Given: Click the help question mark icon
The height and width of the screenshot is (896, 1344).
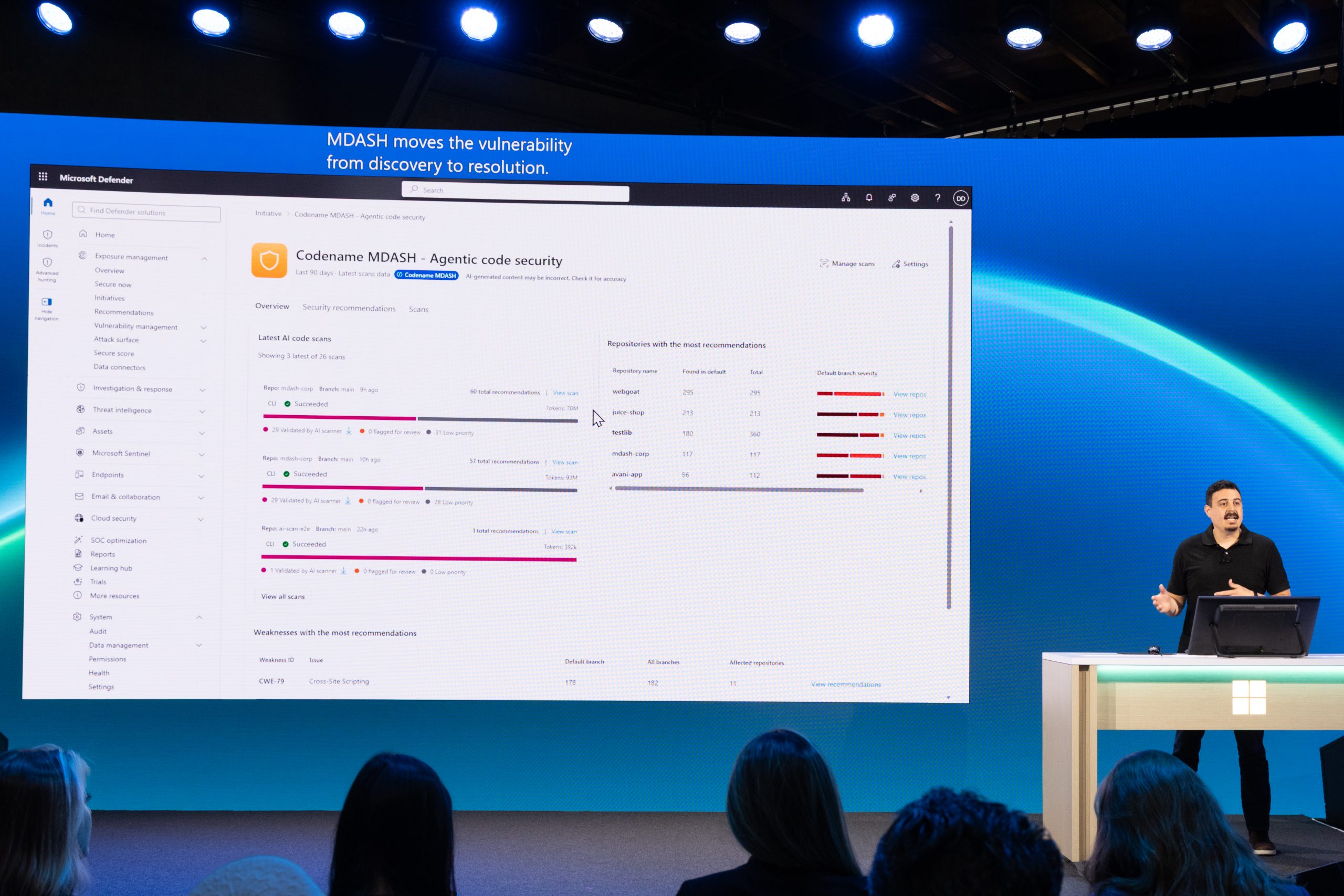Looking at the screenshot, I should tap(938, 198).
